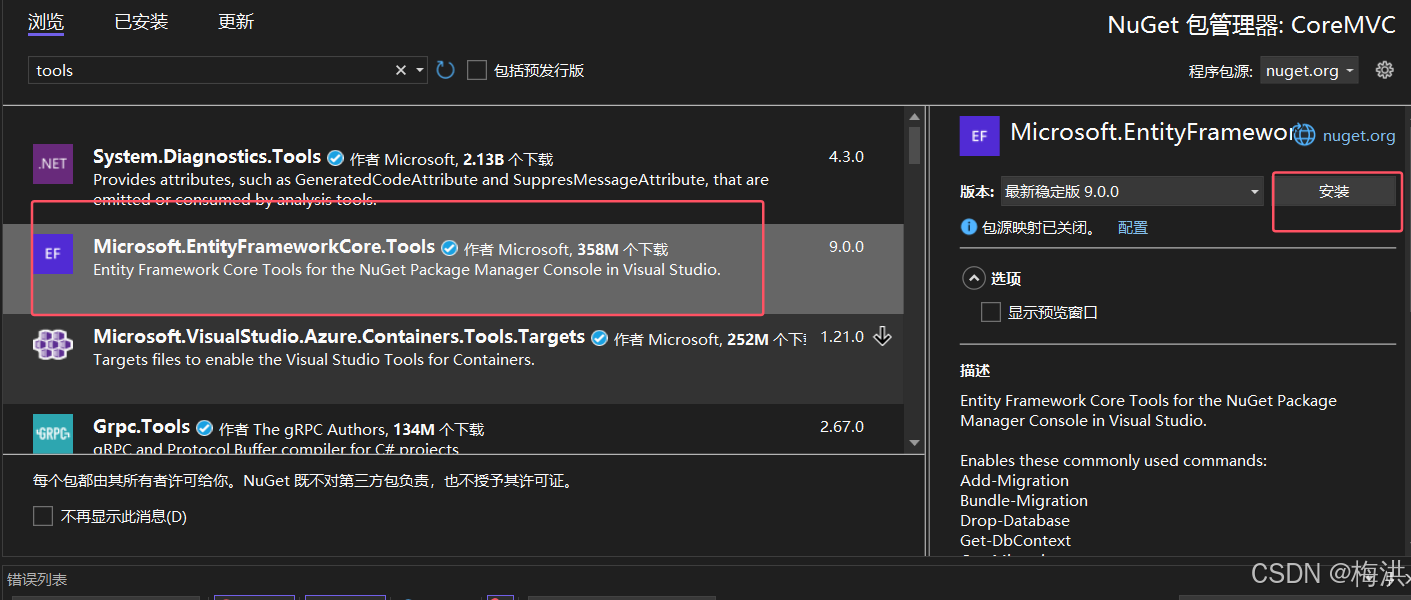Open the 程序包源 nuget.org dropdown
The height and width of the screenshot is (600, 1411).
[x=1309, y=70]
